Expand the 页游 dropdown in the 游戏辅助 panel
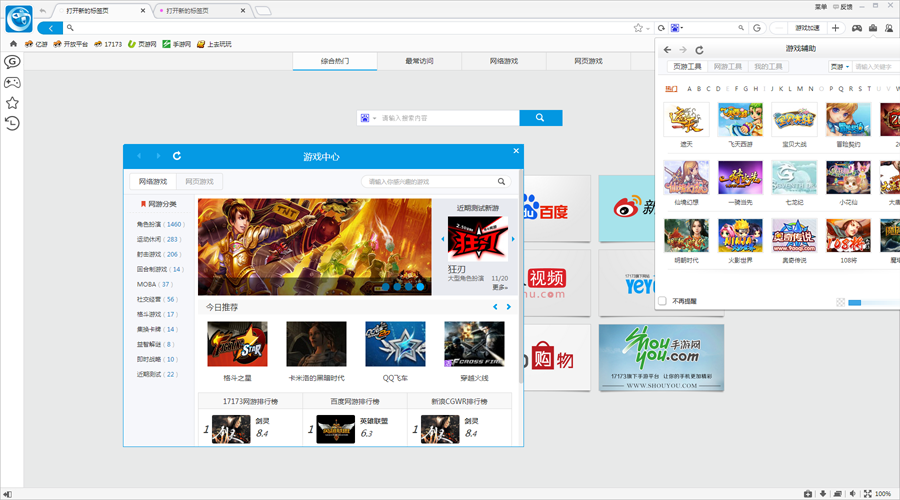Image resolution: width=900 pixels, height=500 pixels. (838, 67)
